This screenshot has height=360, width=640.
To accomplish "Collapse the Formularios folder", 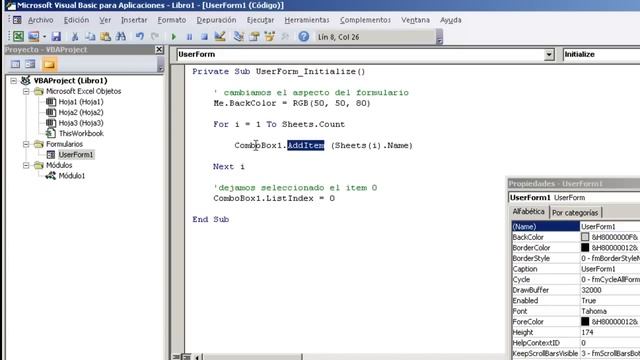I will pos(26,144).
